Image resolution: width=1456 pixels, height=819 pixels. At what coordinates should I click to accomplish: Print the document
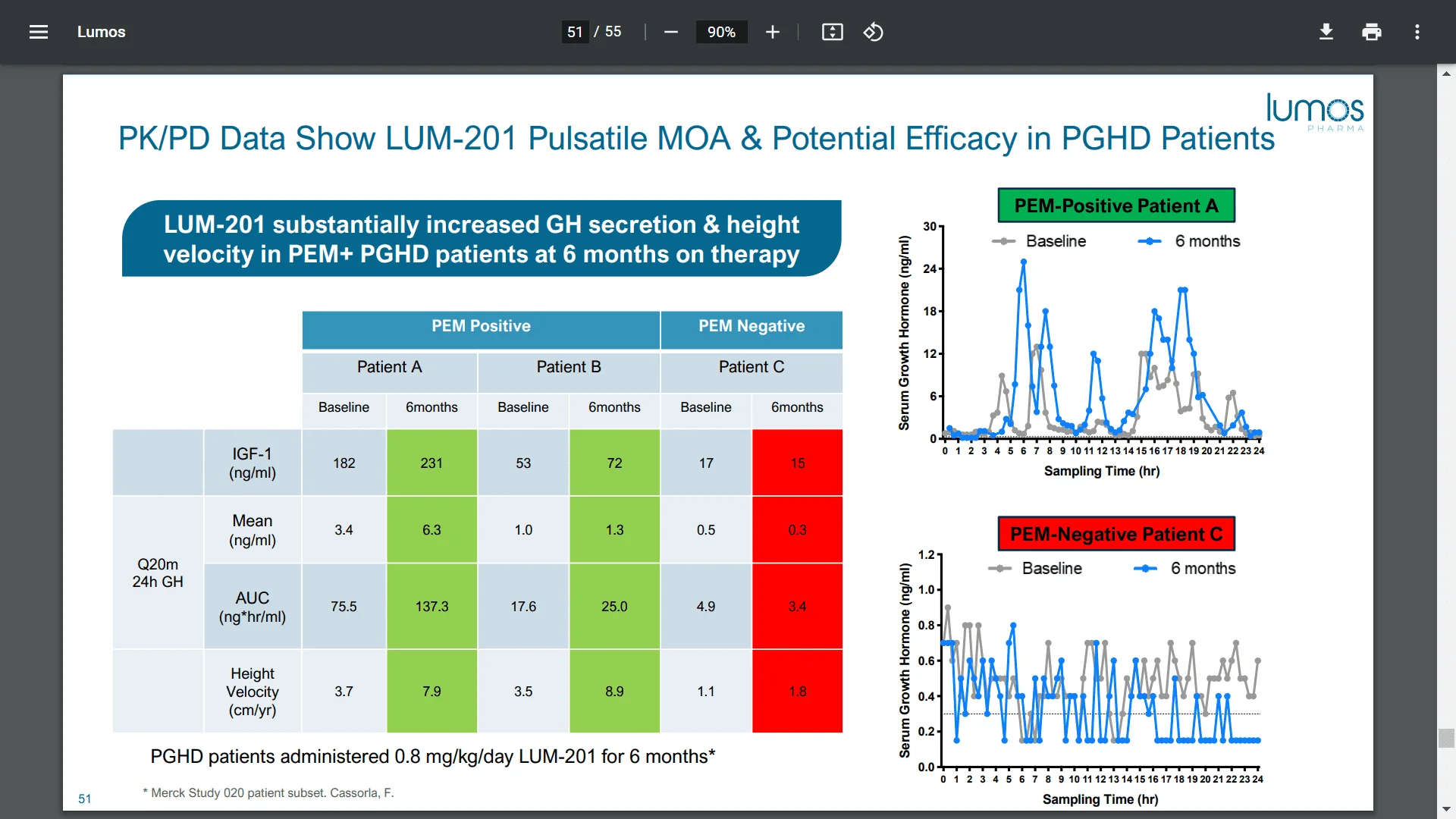tap(1372, 32)
